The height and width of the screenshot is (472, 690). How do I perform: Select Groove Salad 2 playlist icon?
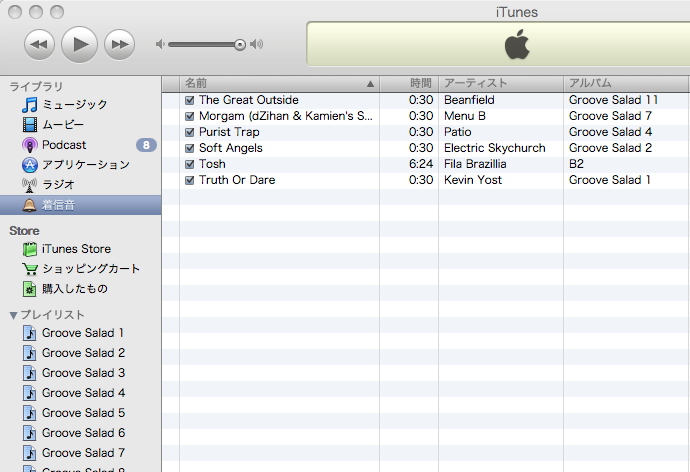pos(29,353)
